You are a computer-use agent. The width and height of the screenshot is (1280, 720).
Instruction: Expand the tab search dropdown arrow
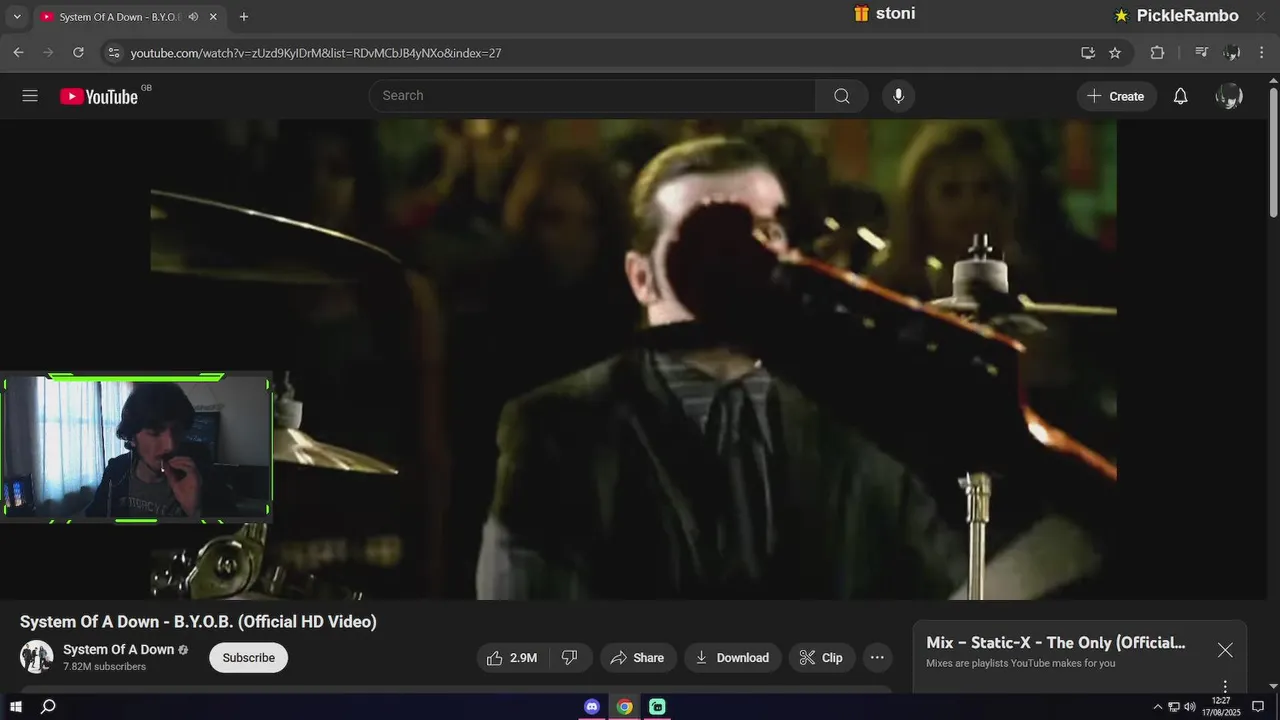pos(17,17)
